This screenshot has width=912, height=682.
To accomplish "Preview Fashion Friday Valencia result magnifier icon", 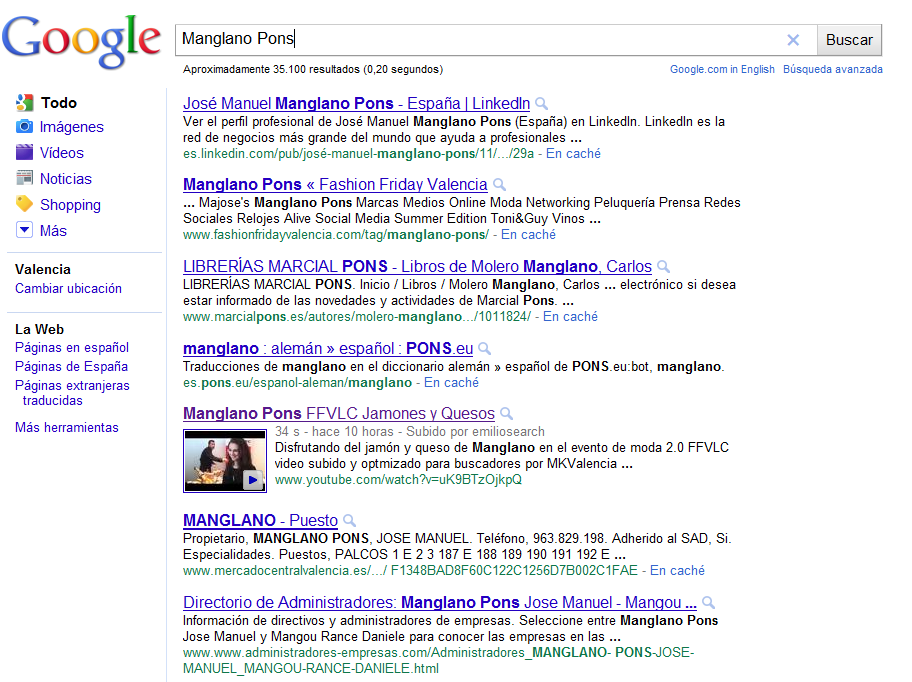I will (499, 185).
